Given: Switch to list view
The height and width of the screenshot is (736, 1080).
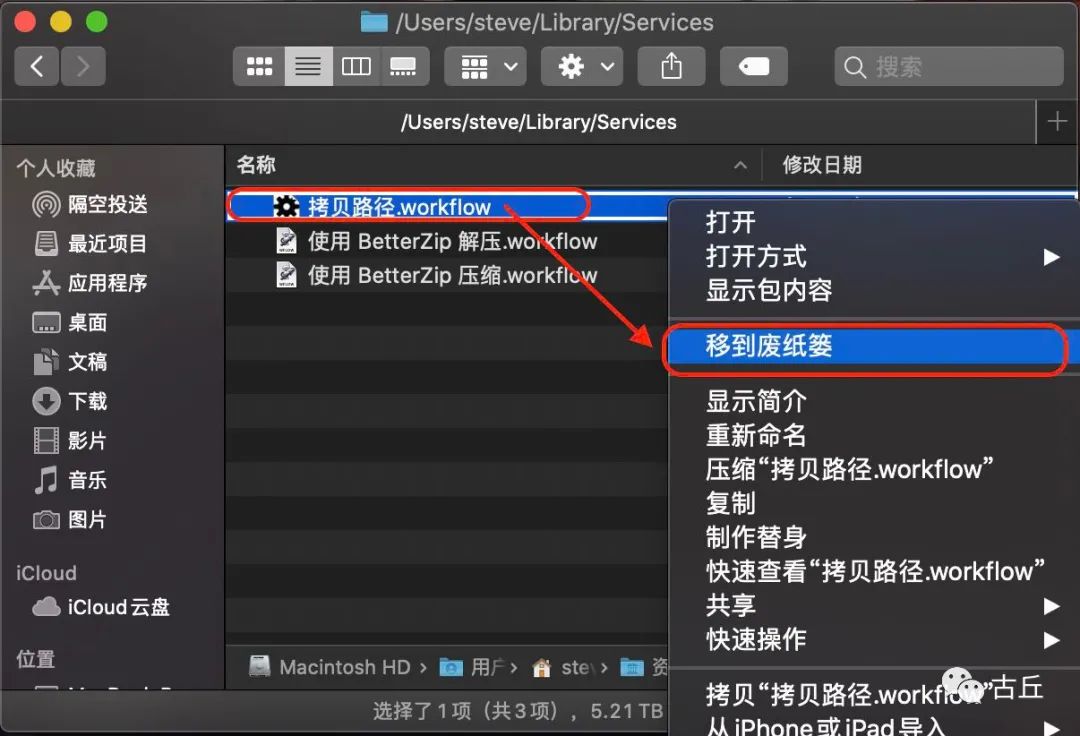Looking at the screenshot, I should point(309,66).
